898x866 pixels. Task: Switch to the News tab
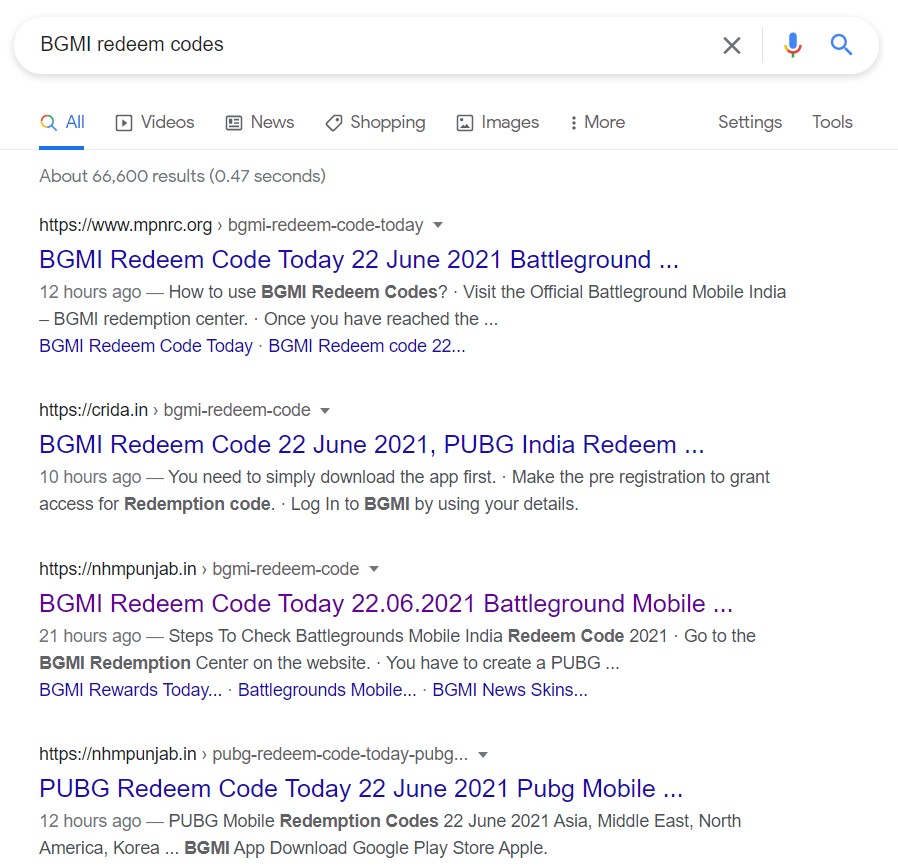tap(259, 122)
